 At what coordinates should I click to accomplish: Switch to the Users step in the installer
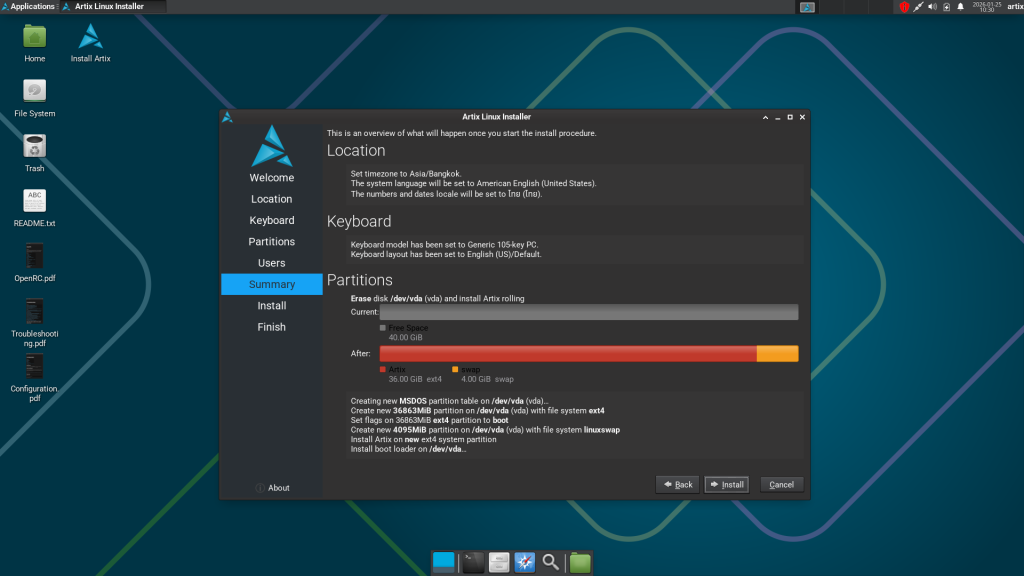click(271, 262)
